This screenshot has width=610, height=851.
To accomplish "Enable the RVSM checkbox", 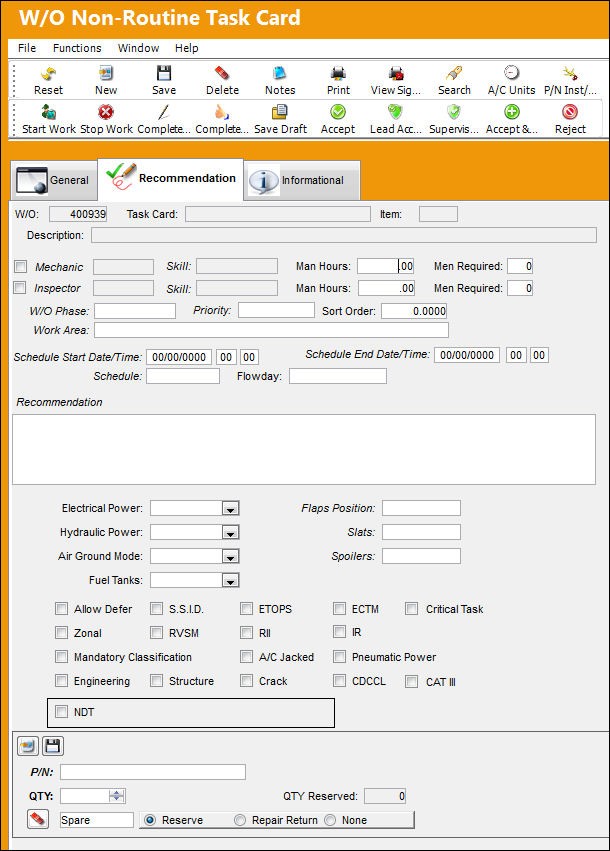I will coord(156,632).
